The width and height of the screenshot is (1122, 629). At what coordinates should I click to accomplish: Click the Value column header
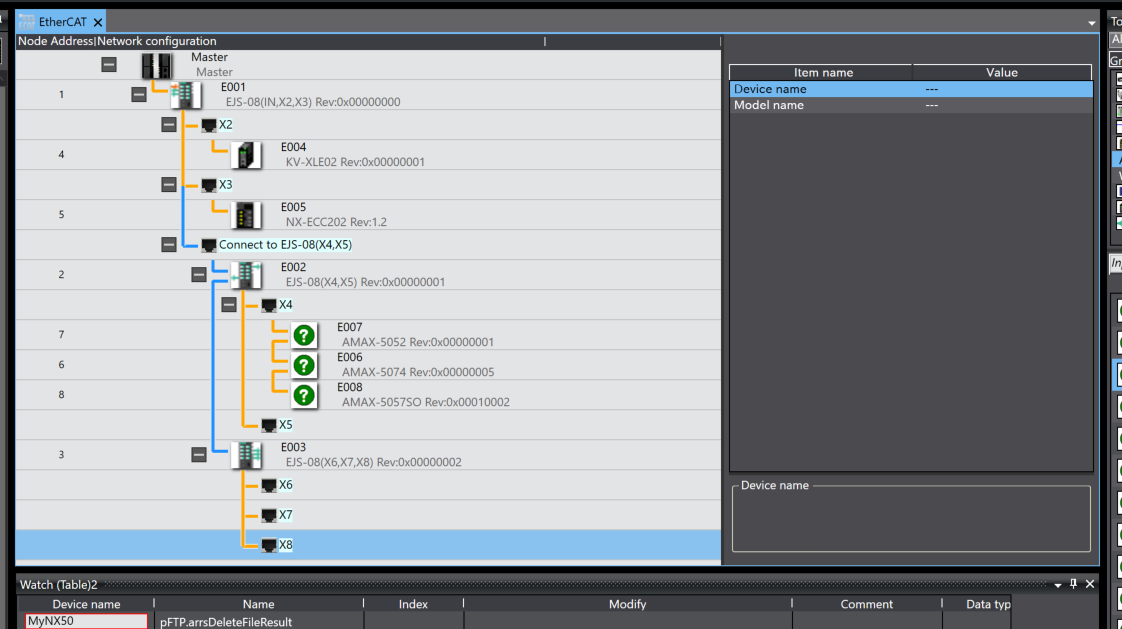pyautogui.click(x=1001, y=72)
